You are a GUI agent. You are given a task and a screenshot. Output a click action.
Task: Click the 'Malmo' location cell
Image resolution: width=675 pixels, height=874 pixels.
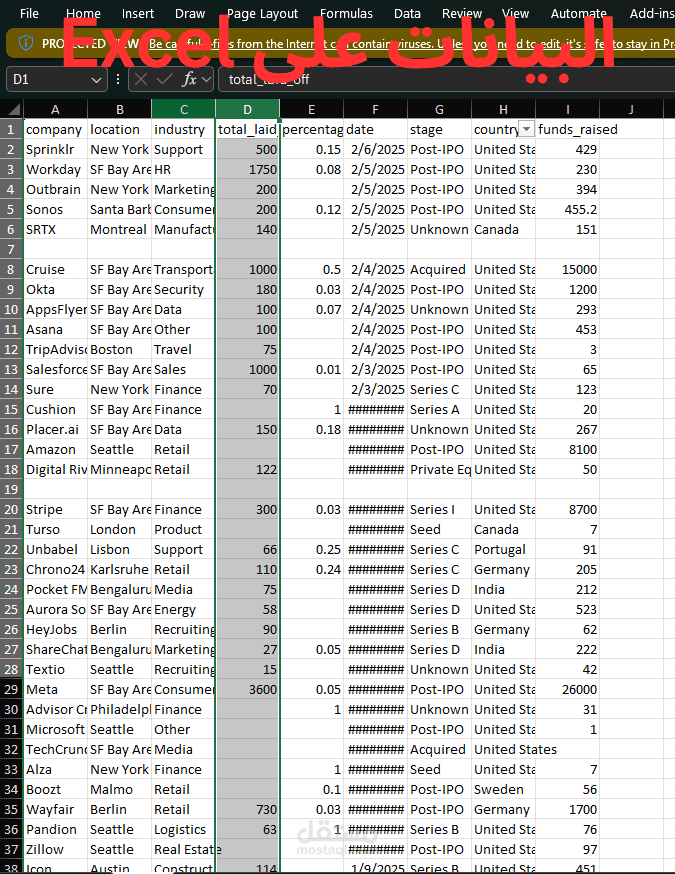click(x=119, y=789)
